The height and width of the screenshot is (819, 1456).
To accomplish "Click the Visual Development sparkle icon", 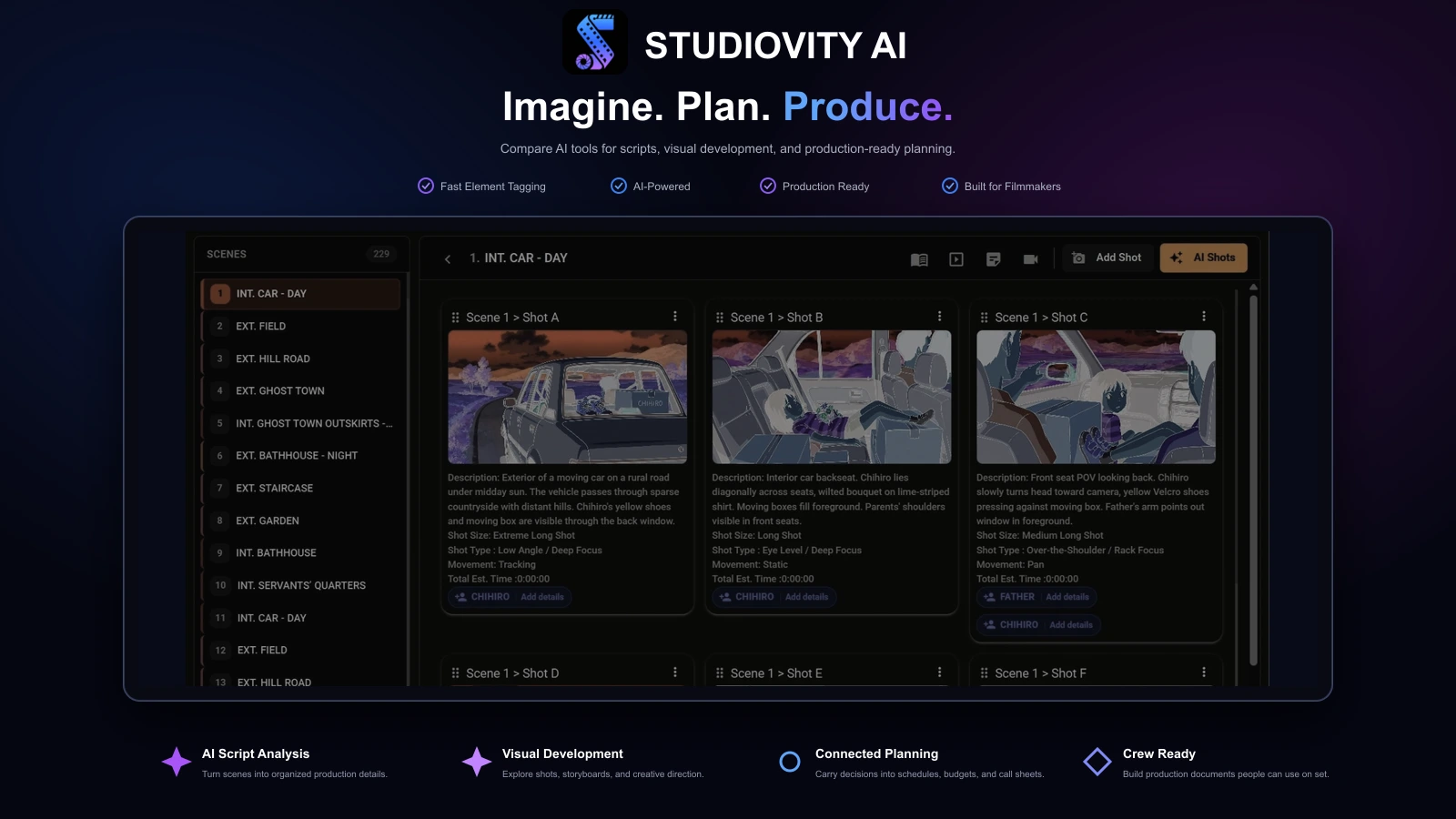I will pyautogui.click(x=477, y=762).
